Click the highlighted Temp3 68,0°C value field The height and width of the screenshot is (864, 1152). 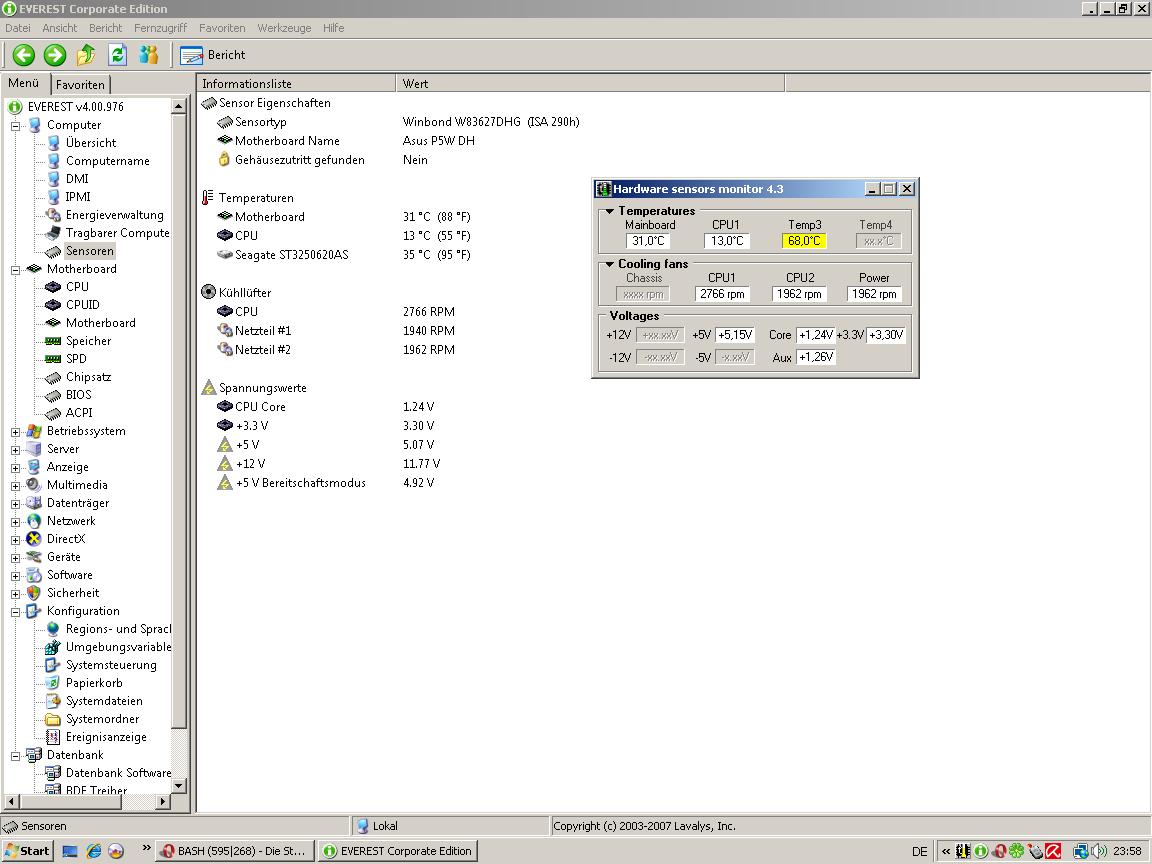[x=804, y=241]
